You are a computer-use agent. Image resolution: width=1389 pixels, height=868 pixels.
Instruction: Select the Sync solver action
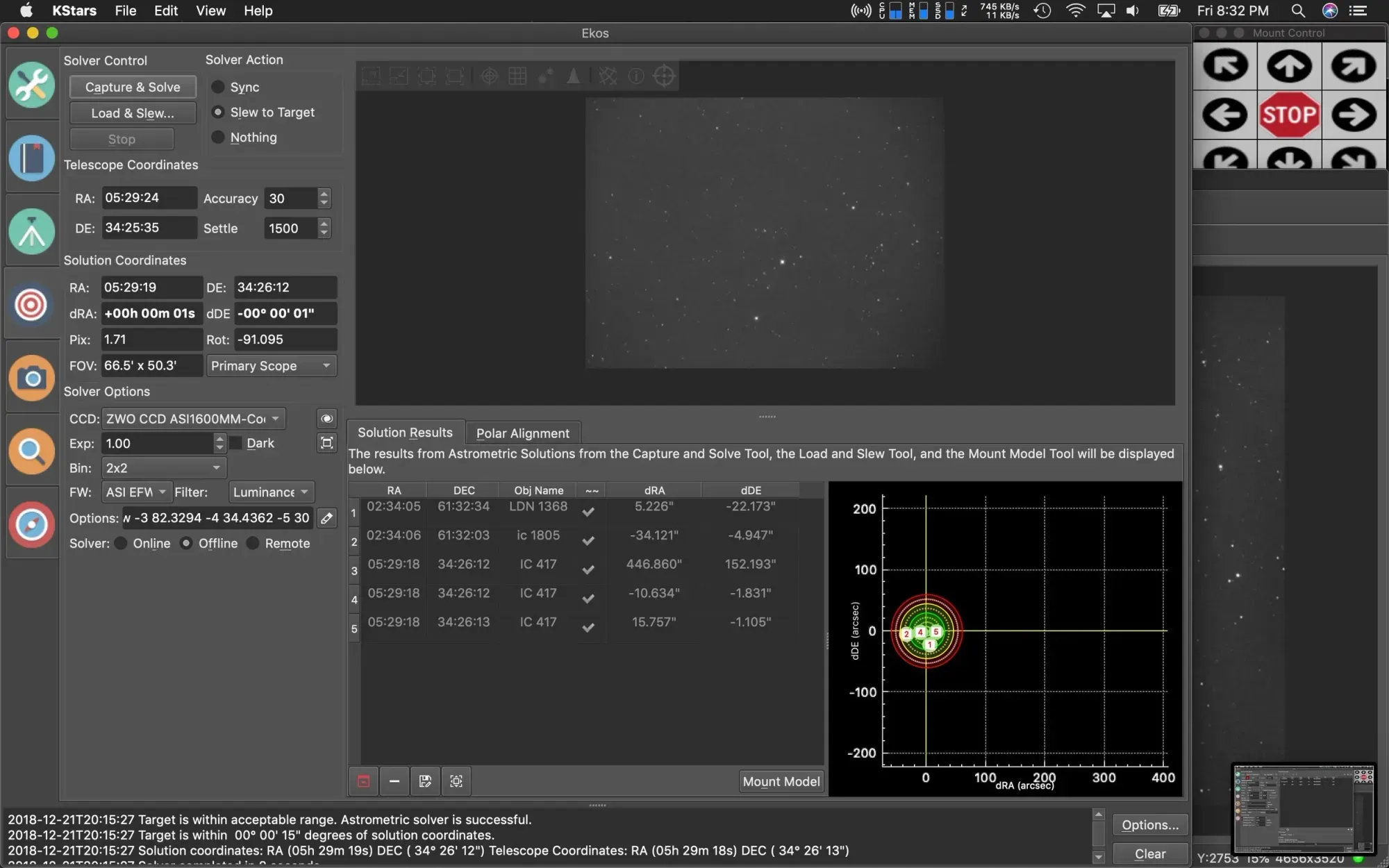tap(218, 87)
